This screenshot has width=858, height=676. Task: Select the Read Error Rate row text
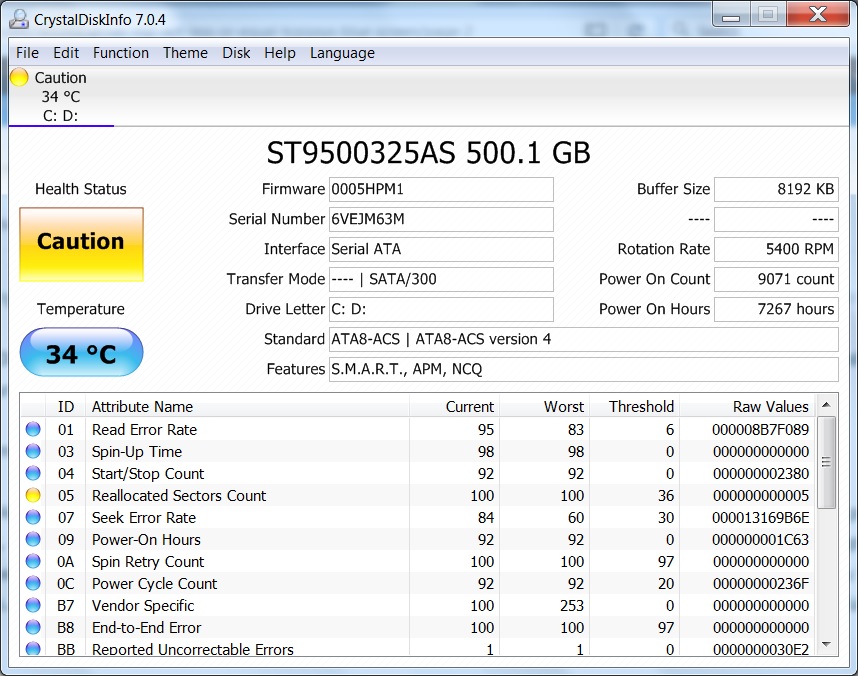pyautogui.click(x=144, y=430)
